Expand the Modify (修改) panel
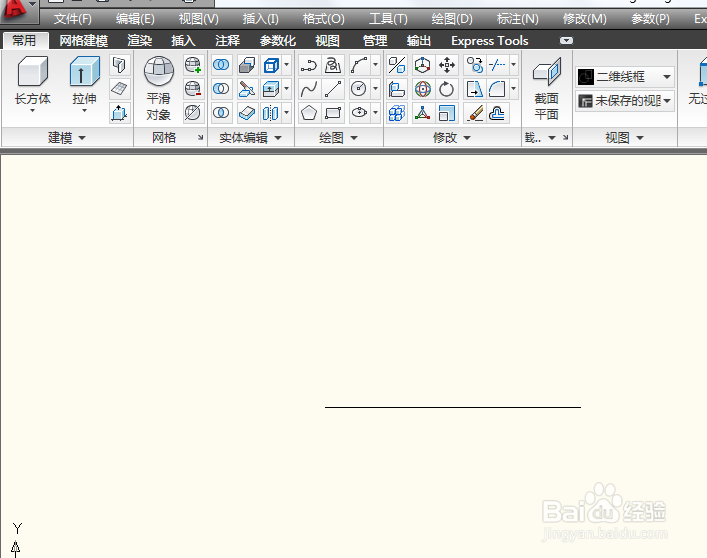Image resolution: width=707 pixels, height=558 pixels. click(452, 137)
